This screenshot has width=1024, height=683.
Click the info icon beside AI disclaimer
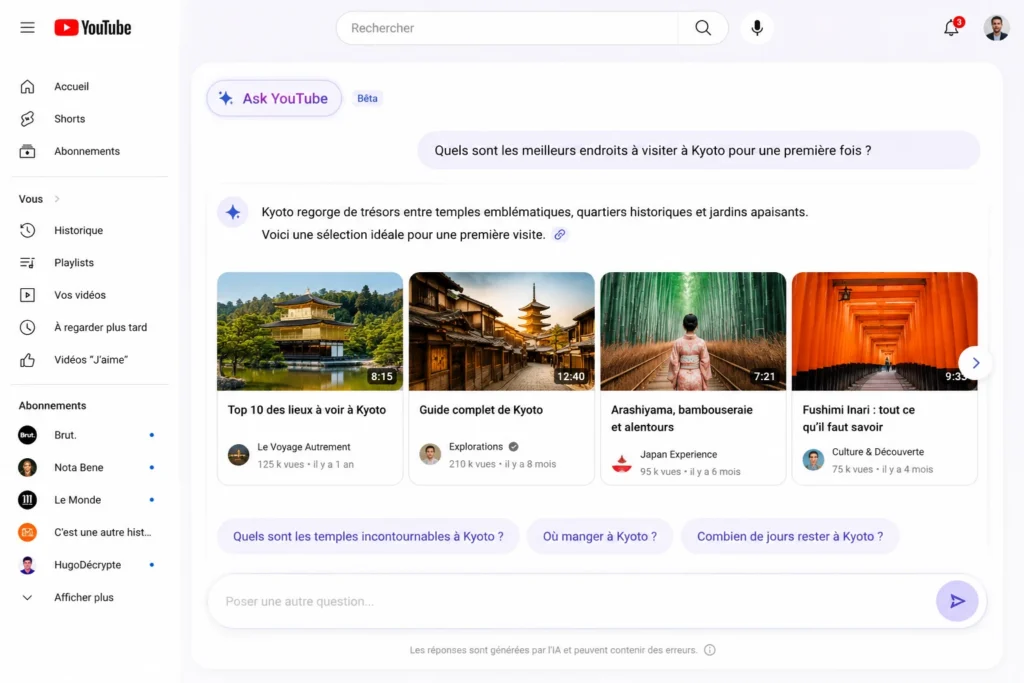click(x=710, y=650)
